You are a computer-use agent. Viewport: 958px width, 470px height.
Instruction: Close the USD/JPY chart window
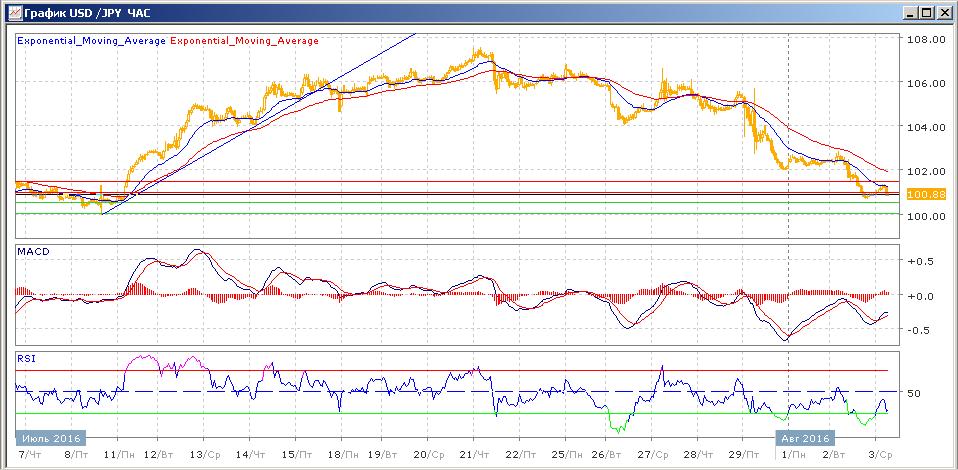(x=943, y=12)
